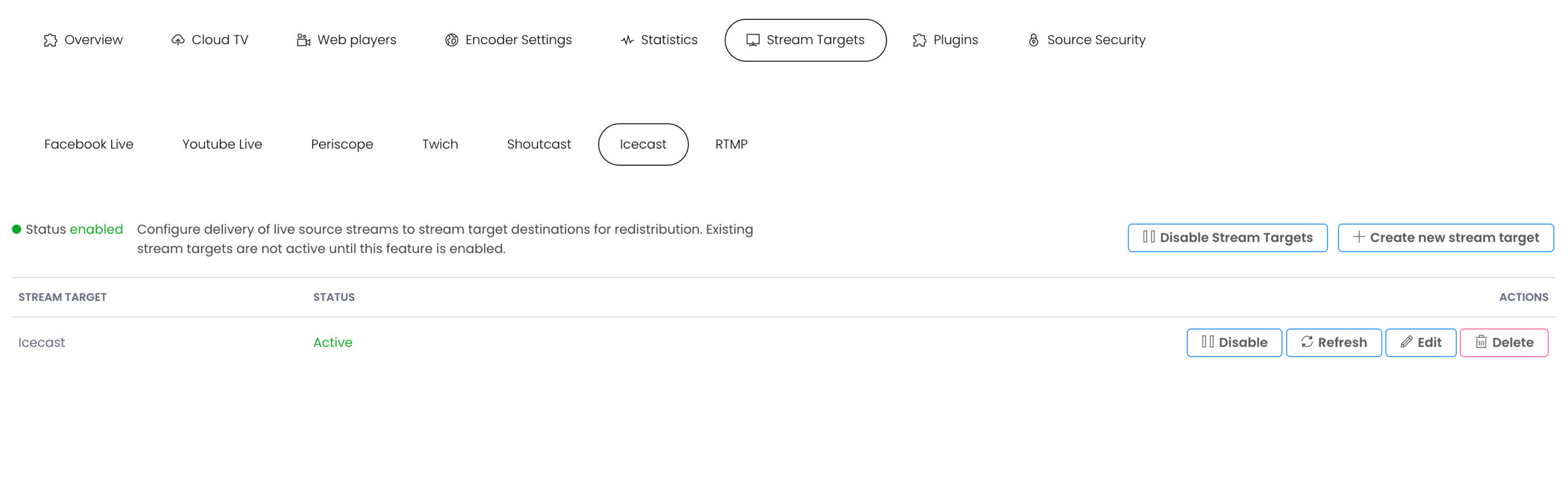Click the Web players camera icon

point(303,40)
